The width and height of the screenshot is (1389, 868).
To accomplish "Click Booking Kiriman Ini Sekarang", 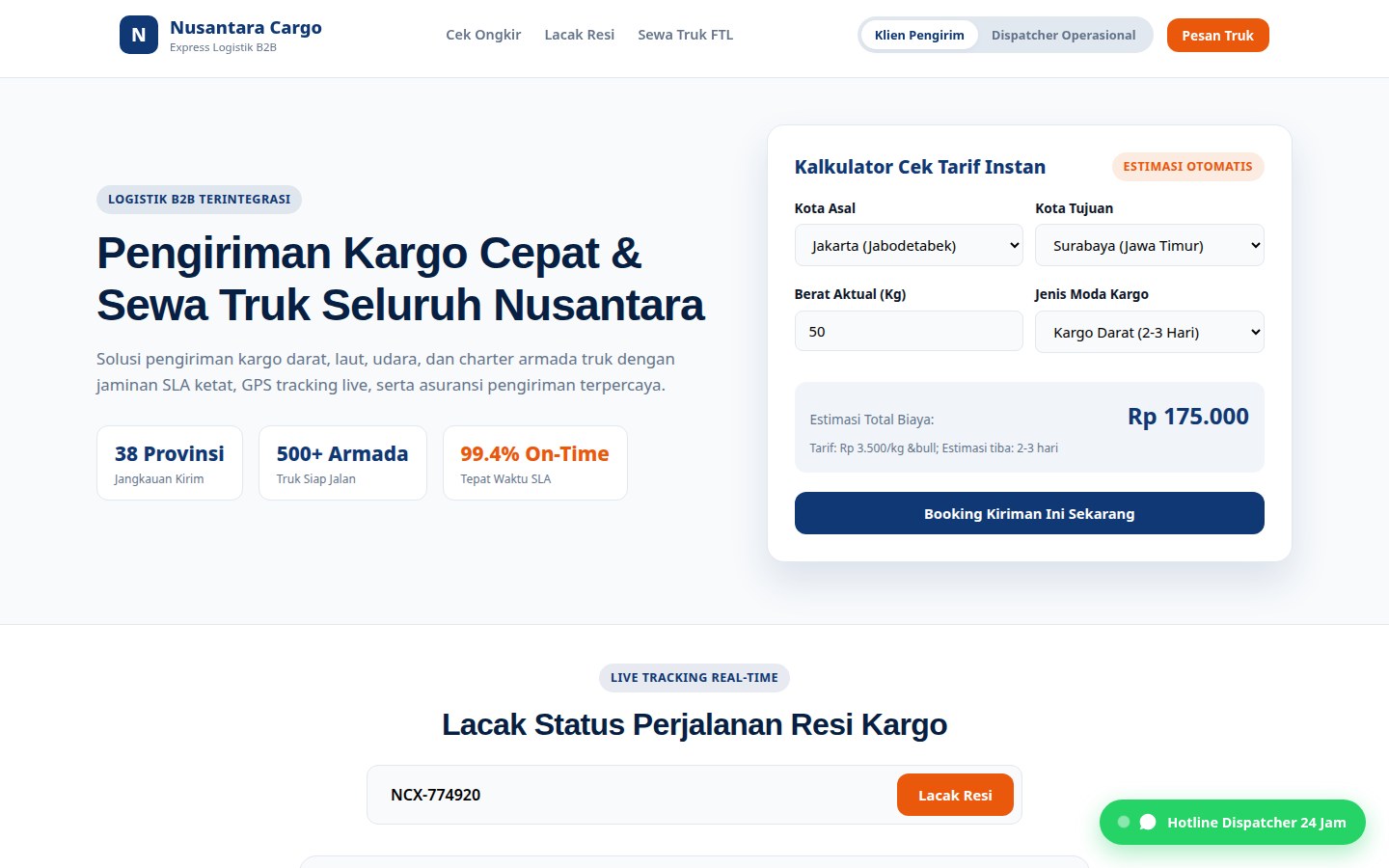I will pyautogui.click(x=1029, y=513).
